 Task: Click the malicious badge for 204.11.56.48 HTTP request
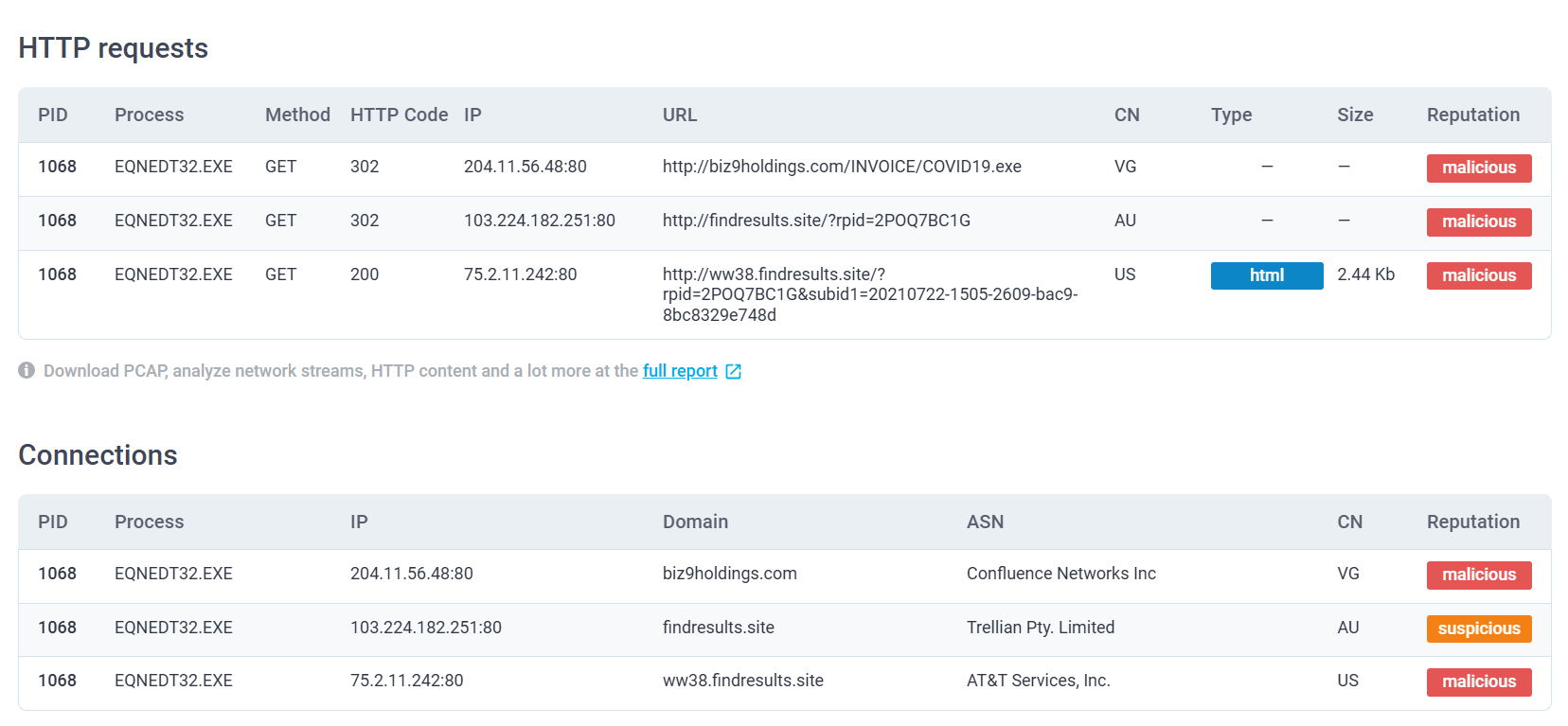point(1478,168)
